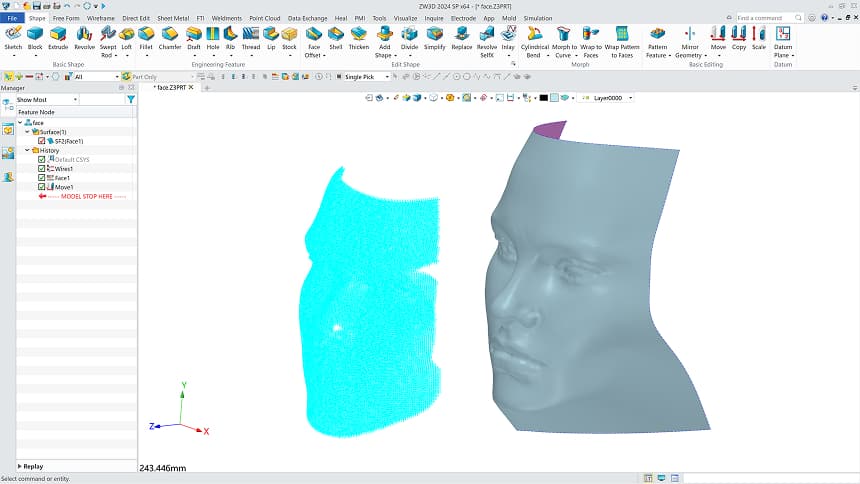The image size is (860, 484).
Task: Expand the Replay panel
Action: click(x=20, y=466)
